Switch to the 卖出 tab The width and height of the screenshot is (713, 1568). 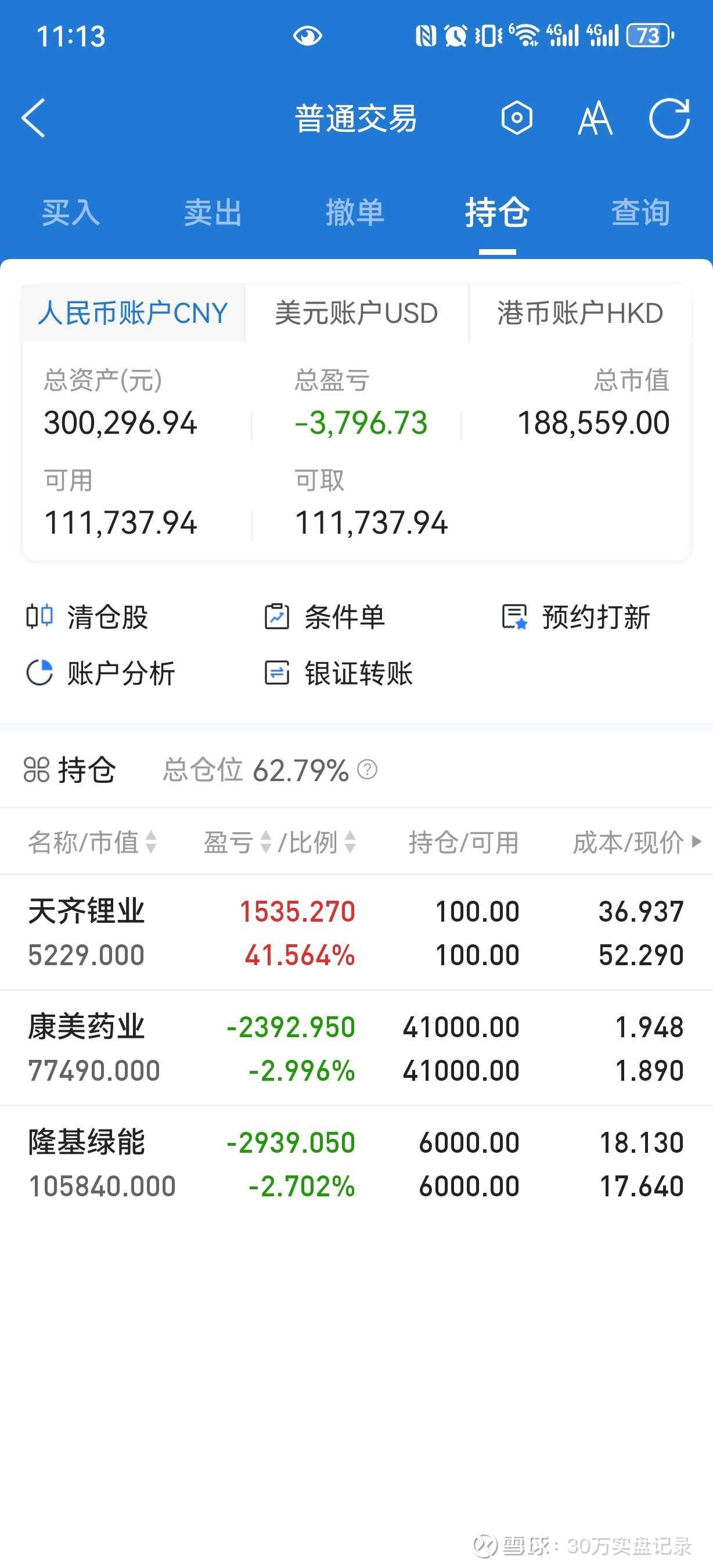[213, 213]
